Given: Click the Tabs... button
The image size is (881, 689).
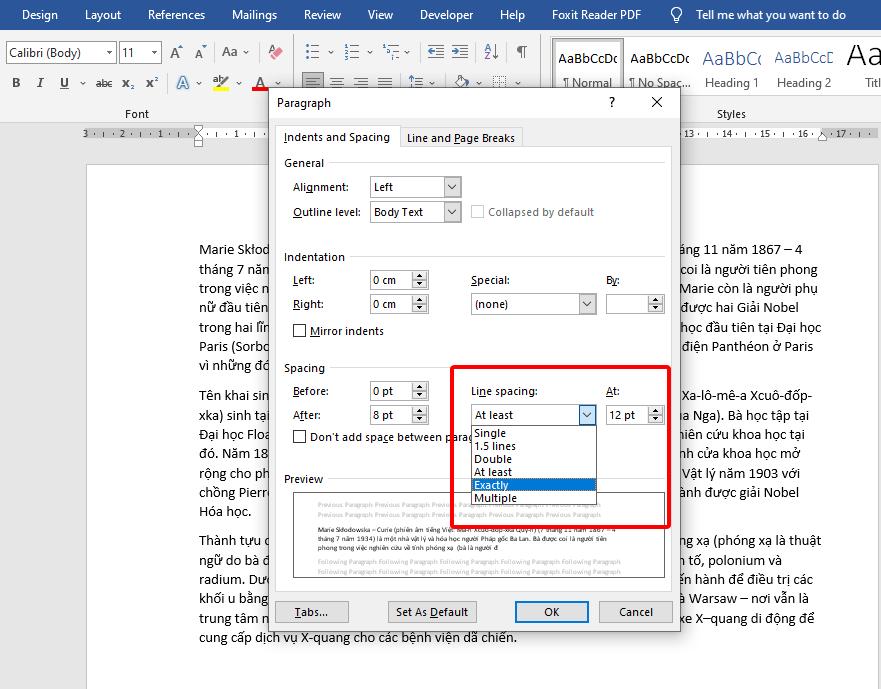Looking at the screenshot, I should click(313, 611).
